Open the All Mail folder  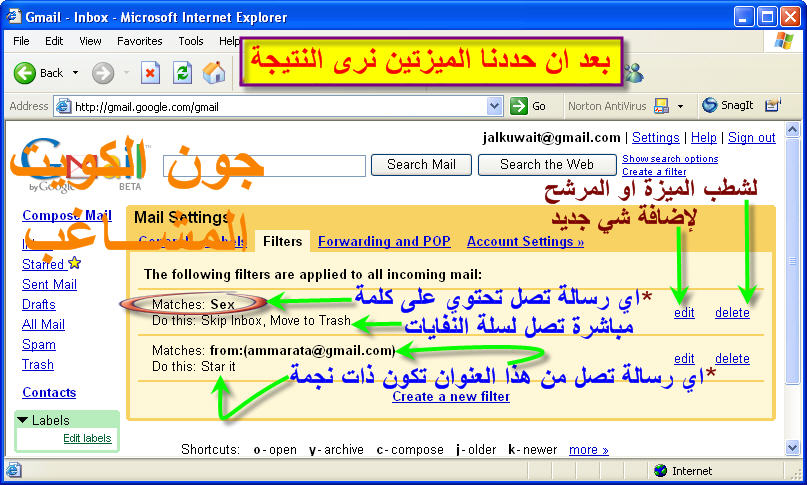[x=43, y=324]
